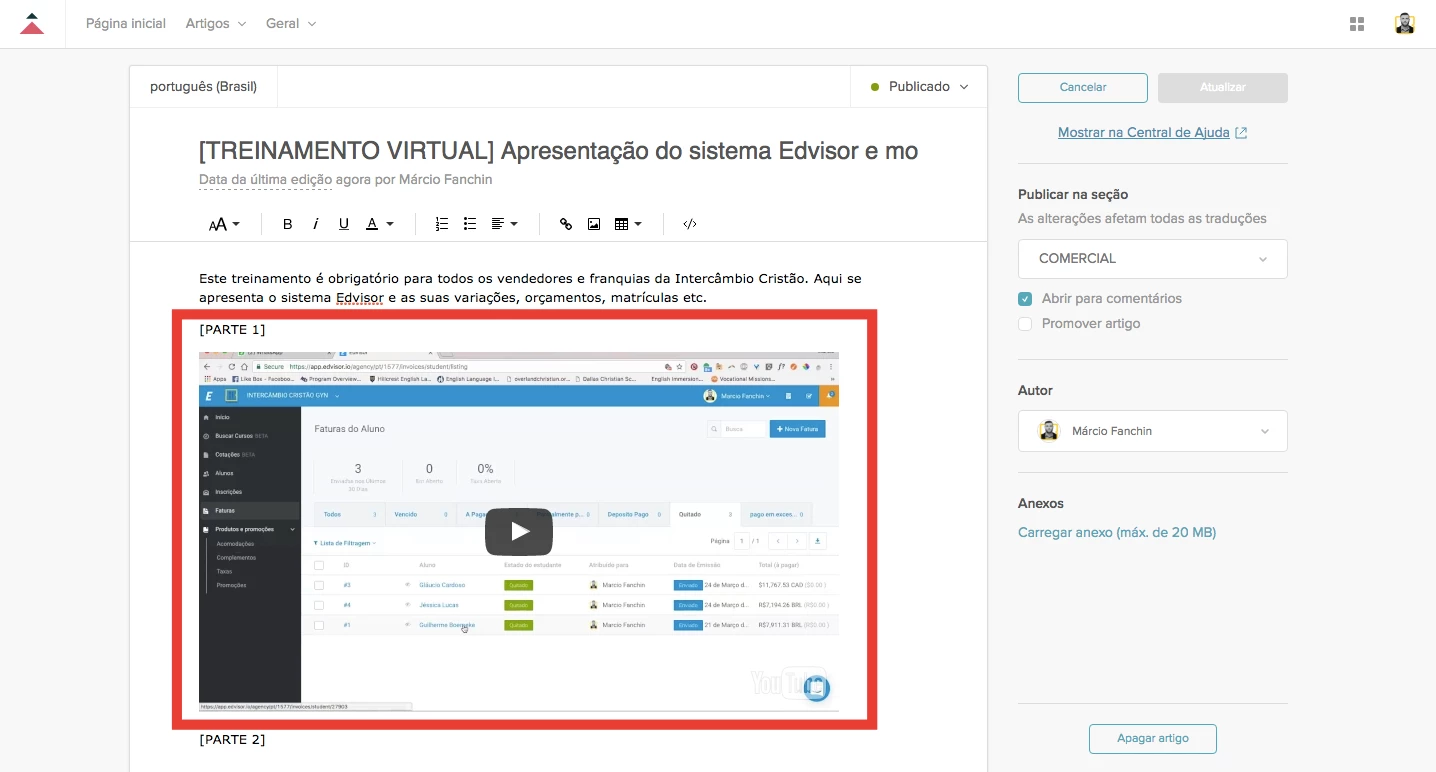Open Mostrar na Central de Ajuda link
Screen dimensions: 1436x772
click(1153, 133)
